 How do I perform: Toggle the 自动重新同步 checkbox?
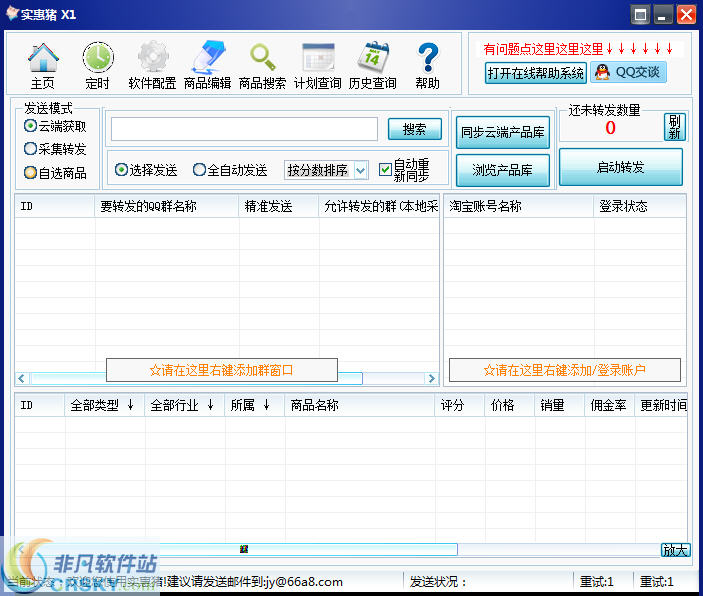385,170
